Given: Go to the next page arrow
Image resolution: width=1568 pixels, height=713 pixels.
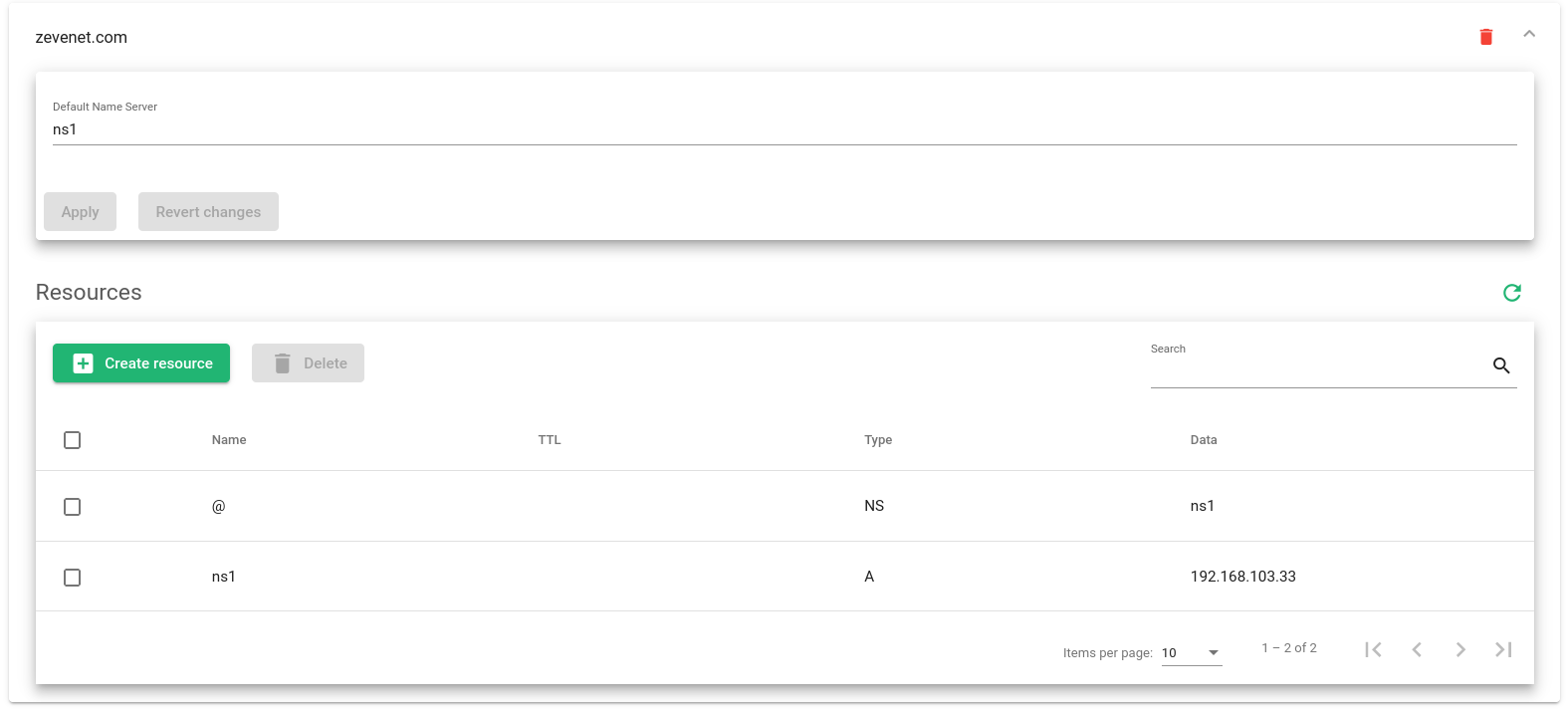Looking at the screenshot, I should click(x=1460, y=649).
